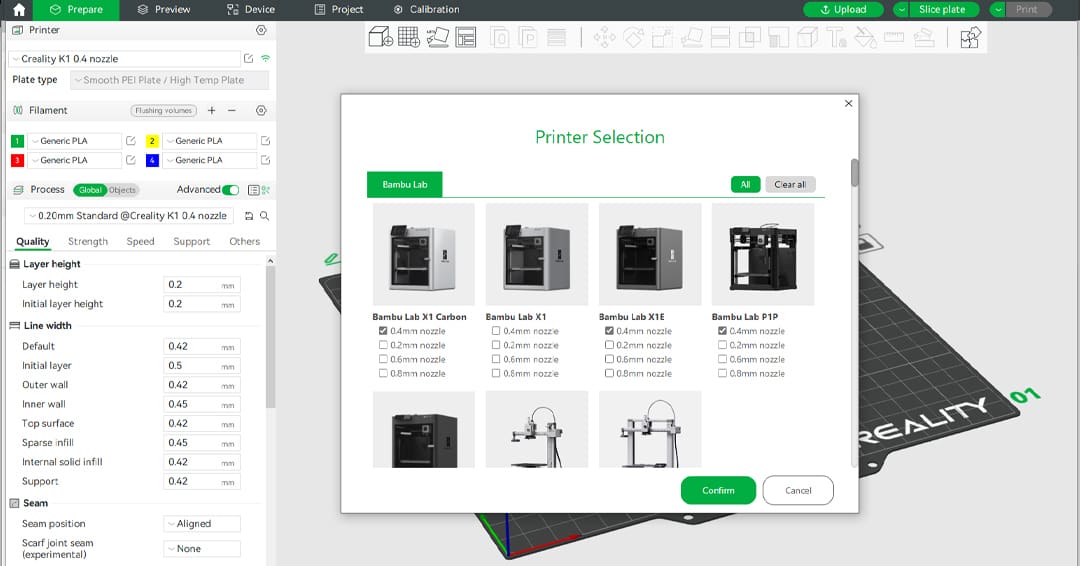Open the Support settings tab
This screenshot has width=1080, height=566.
pyautogui.click(x=191, y=242)
